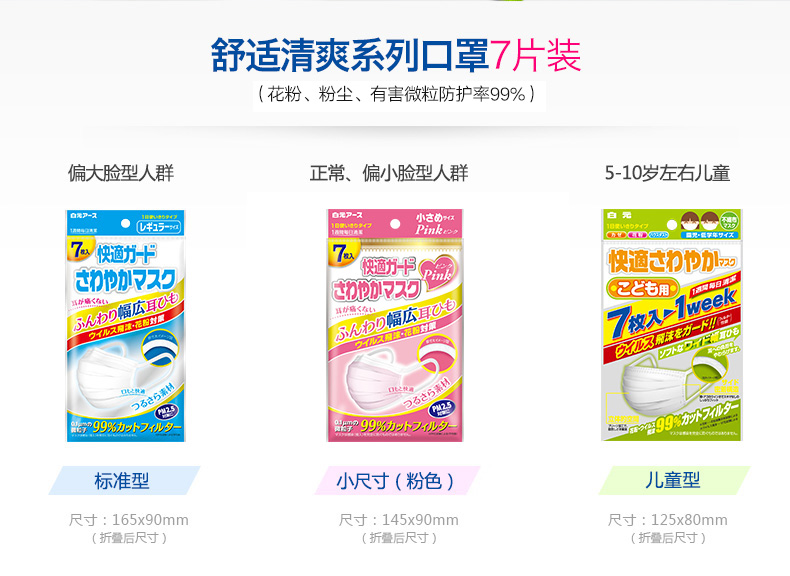Image resolution: width=790 pixels, height=576 pixels.
Task: Click the subtitle about 99% protection rate
Action: pyautogui.click(x=396, y=94)
